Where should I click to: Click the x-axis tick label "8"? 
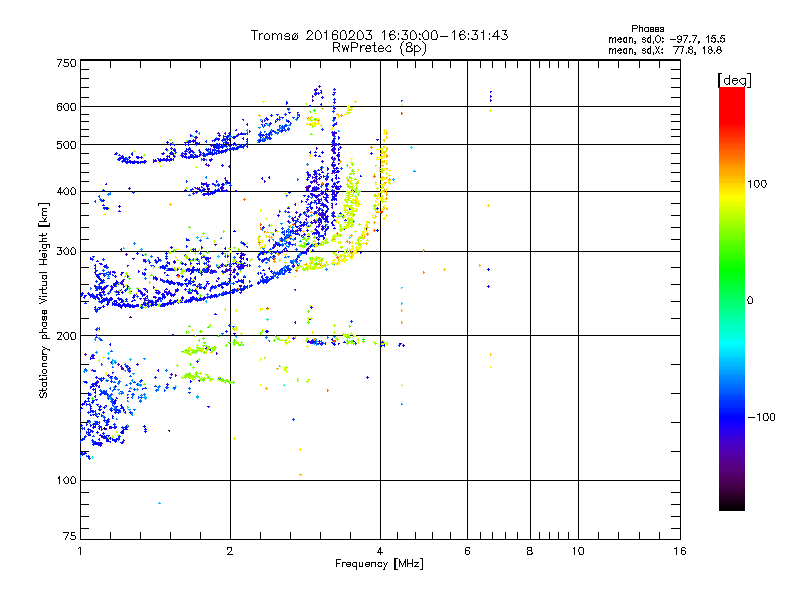click(530, 551)
